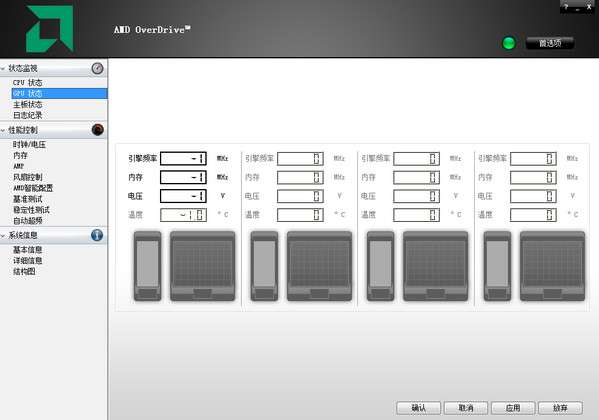Click the gauge icon beside 状态监视
The width and height of the screenshot is (599, 420).
point(97,68)
